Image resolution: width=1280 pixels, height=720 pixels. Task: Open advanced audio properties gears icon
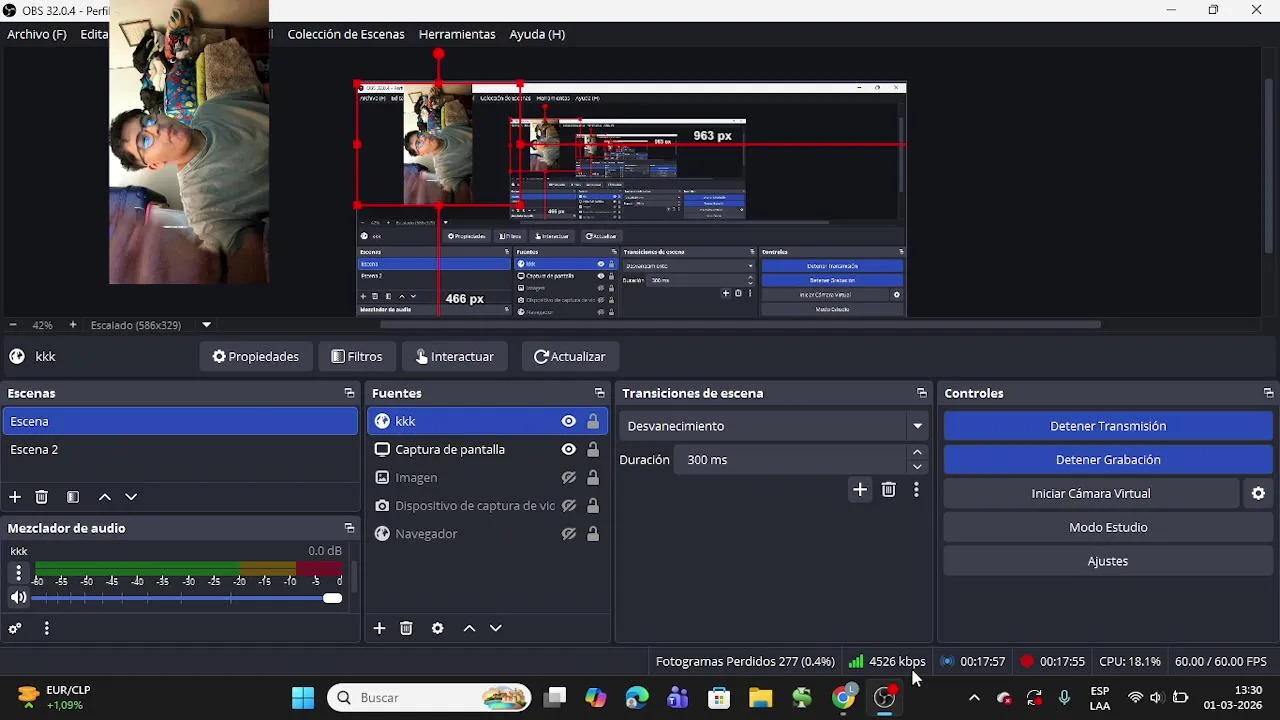pos(15,628)
